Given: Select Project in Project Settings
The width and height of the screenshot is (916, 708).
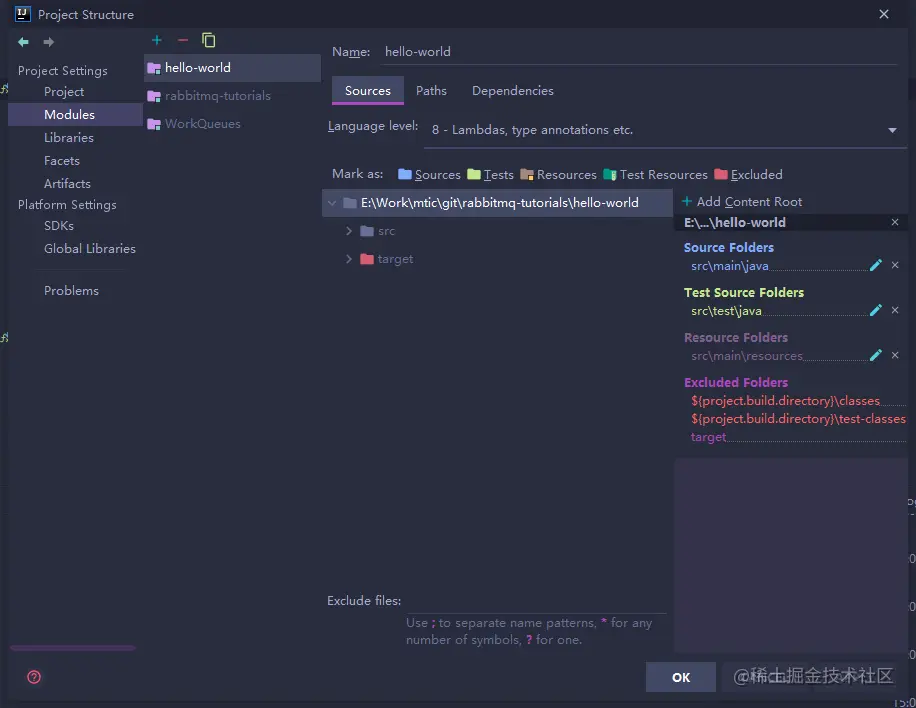Looking at the screenshot, I should point(64,92).
